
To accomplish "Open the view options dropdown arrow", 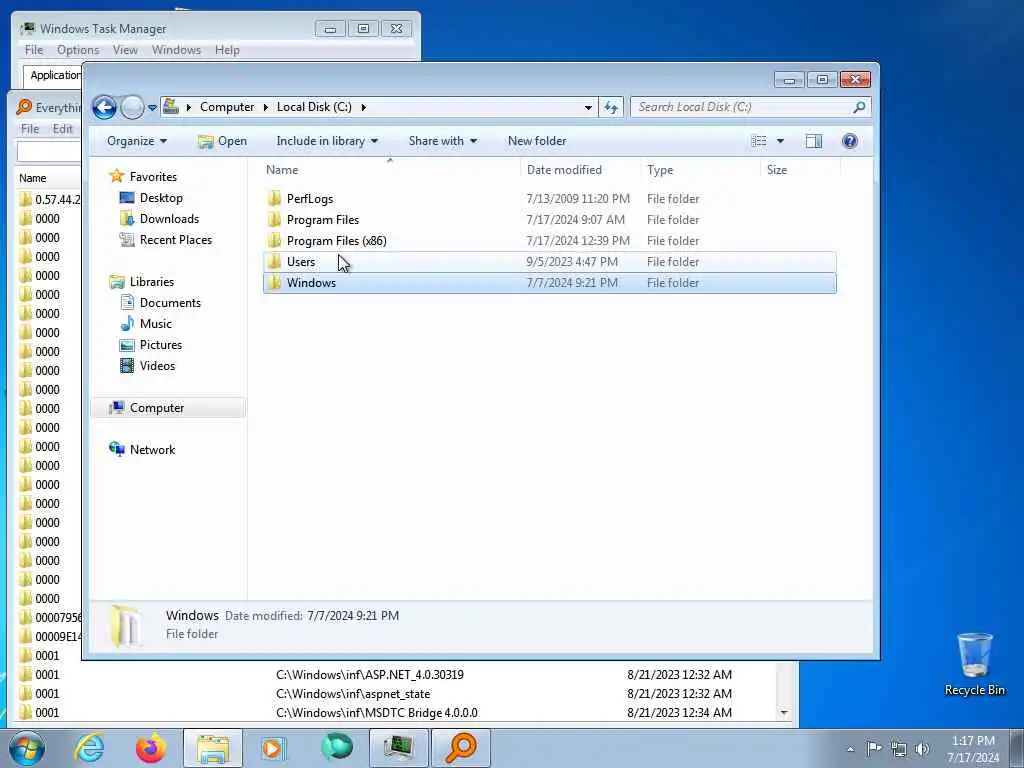I will pos(780,141).
